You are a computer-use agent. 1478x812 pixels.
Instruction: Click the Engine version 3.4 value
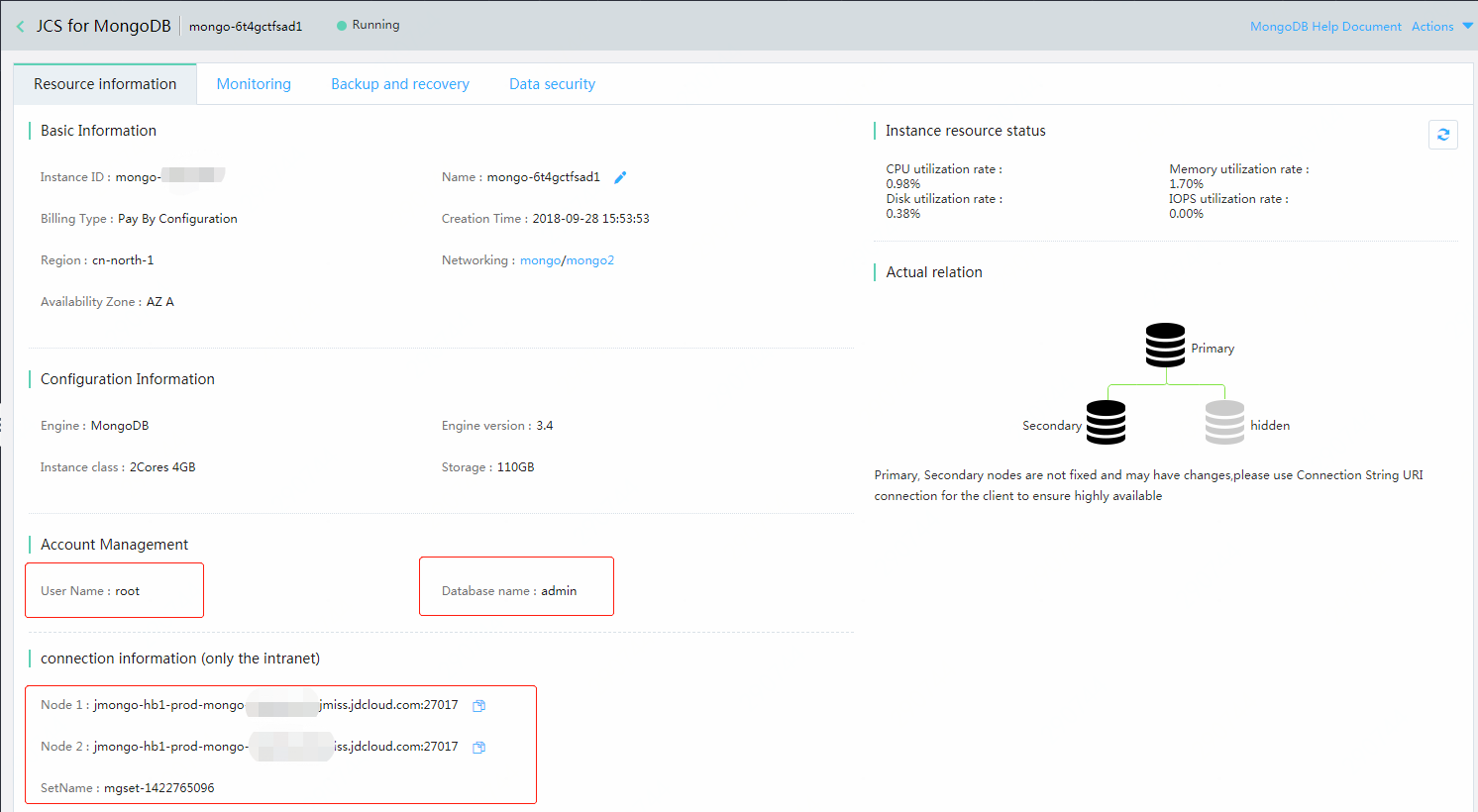(x=545, y=426)
